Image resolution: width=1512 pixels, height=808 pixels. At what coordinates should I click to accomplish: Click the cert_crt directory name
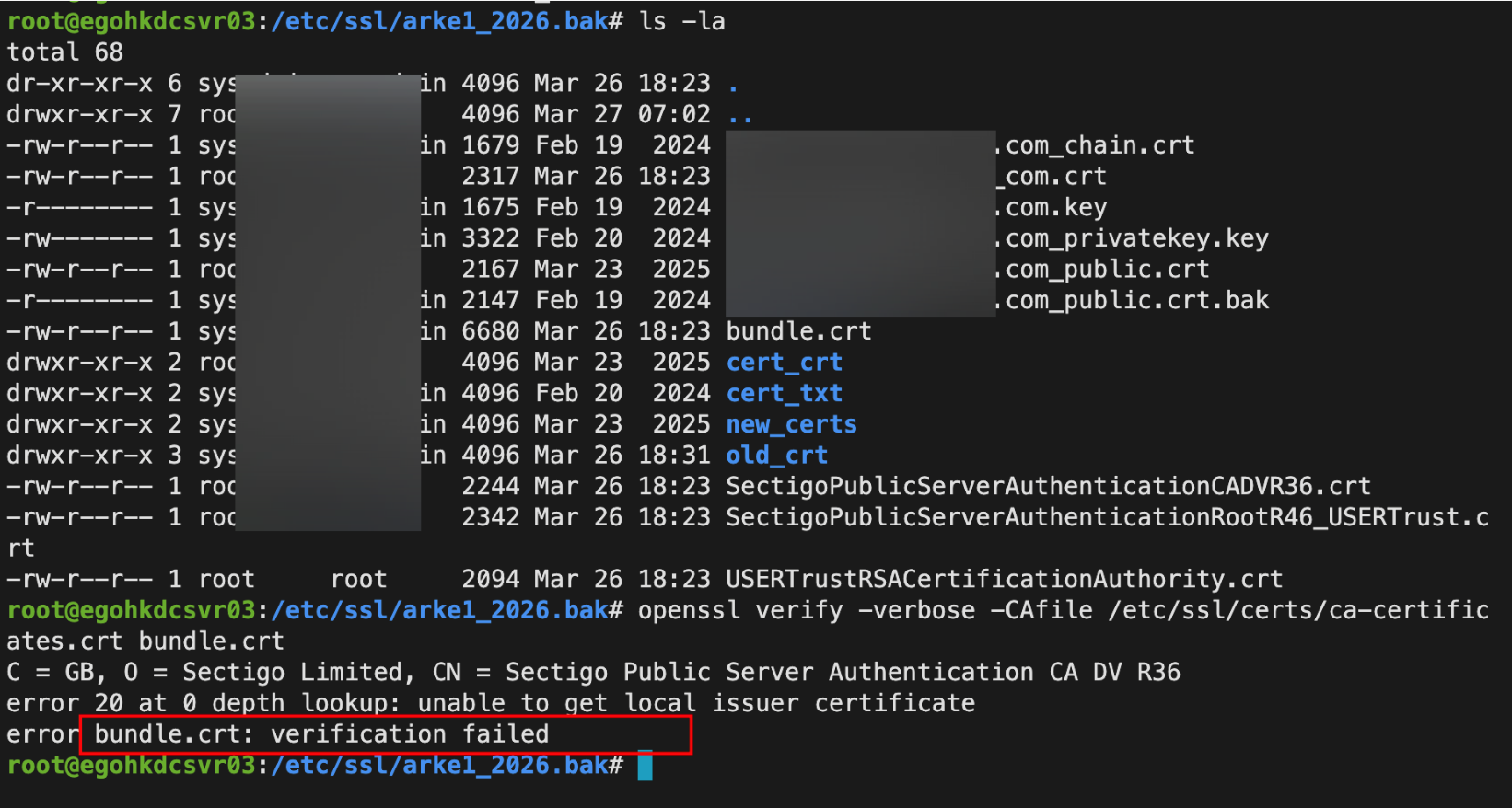[784, 363]
